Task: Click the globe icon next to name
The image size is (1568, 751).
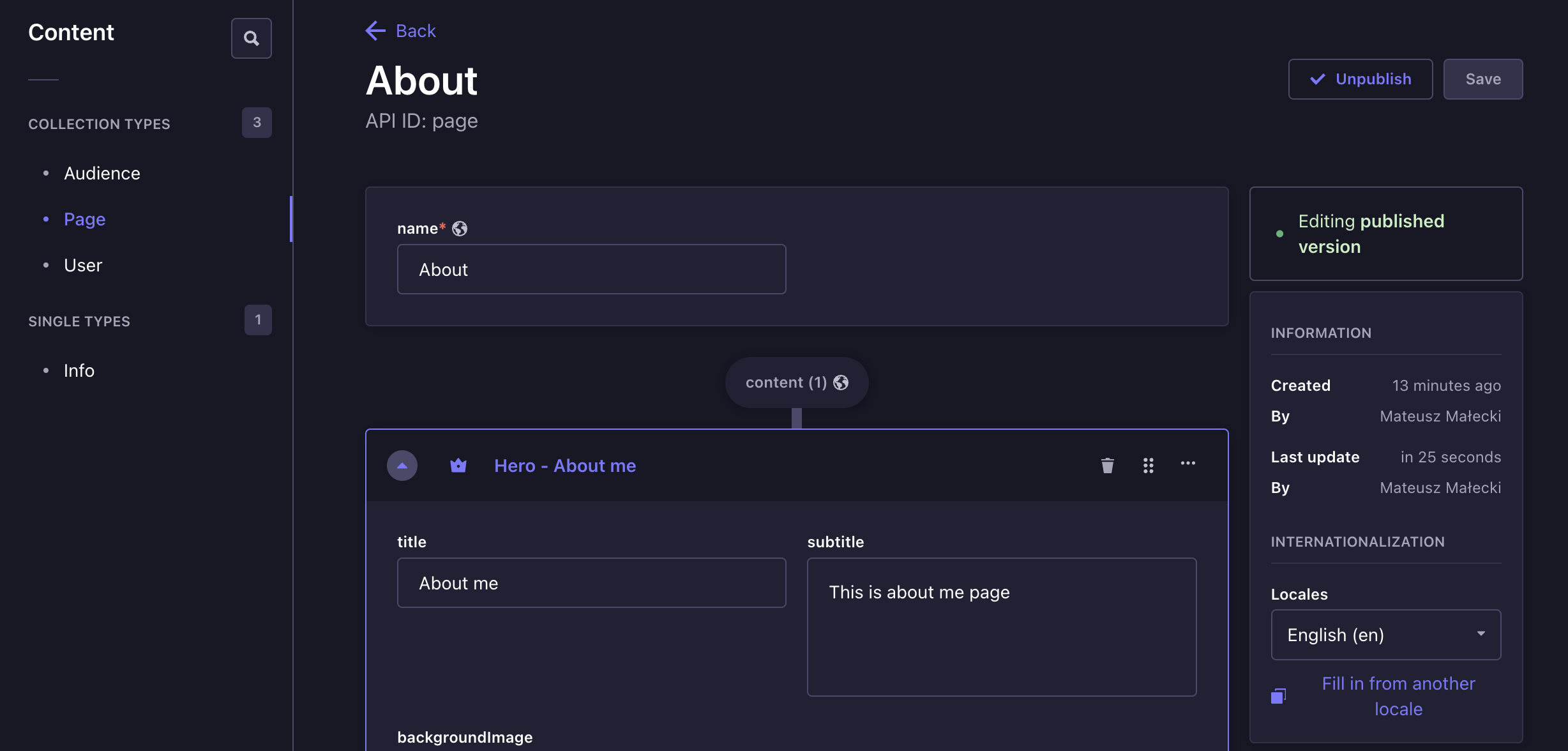Action: (460, 229)
